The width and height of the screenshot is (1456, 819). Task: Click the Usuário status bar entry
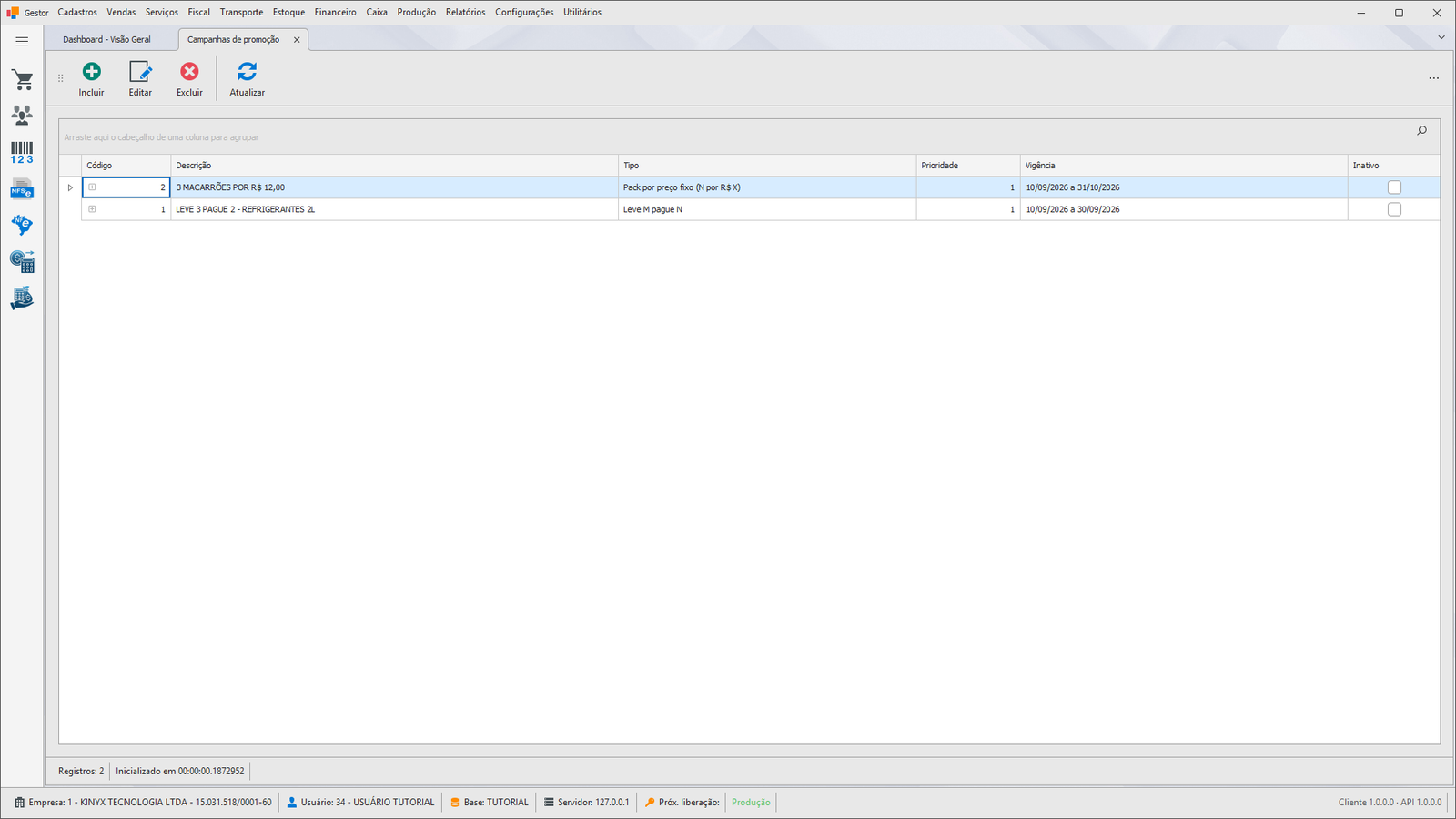pos(360,802)
